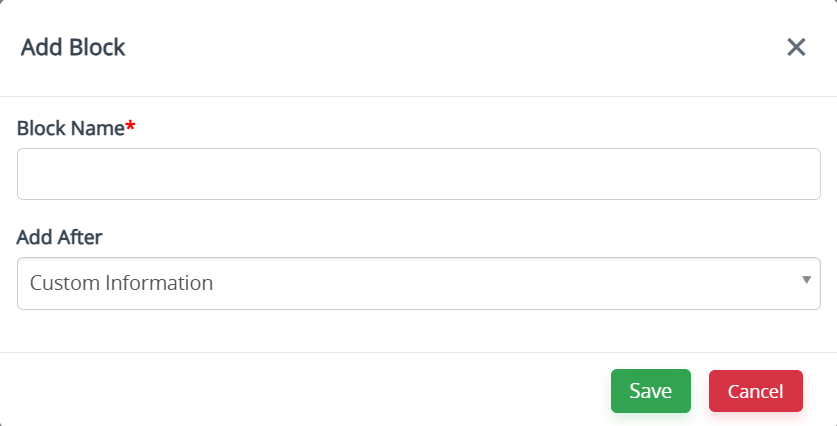Place cursor in the Block Name box
Viewport: 837px width, 426px height.
418,174
